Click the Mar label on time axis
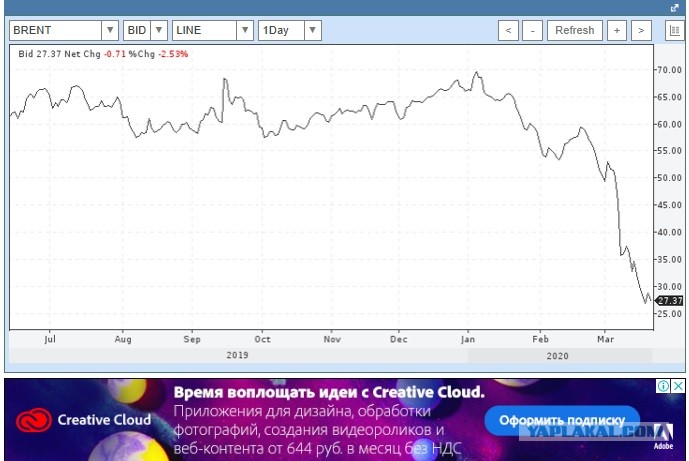Viewport: 689px width, 461px height. pyautogui.click(x=606, y=339)
